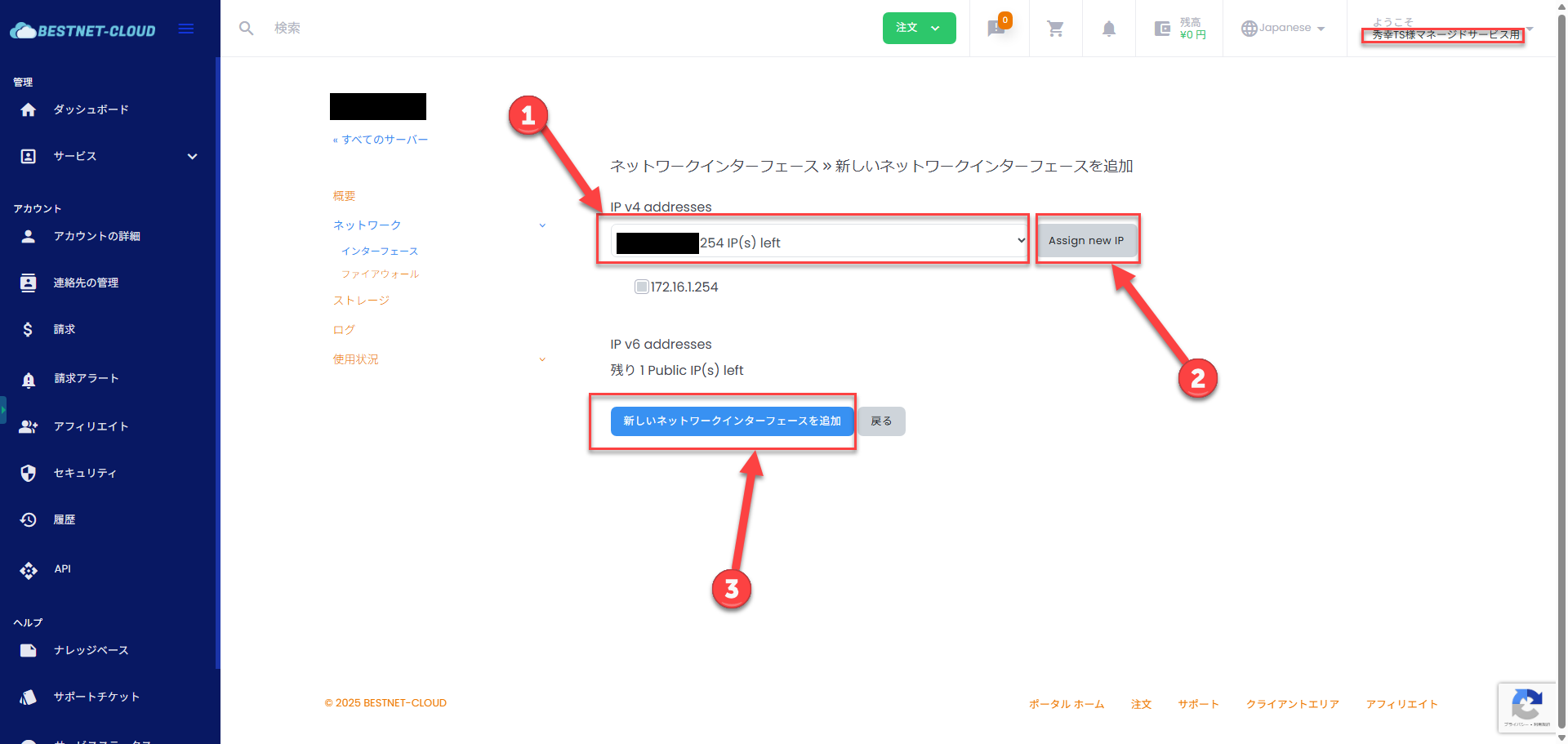Open the Japanese language selector

point(1283,29)
